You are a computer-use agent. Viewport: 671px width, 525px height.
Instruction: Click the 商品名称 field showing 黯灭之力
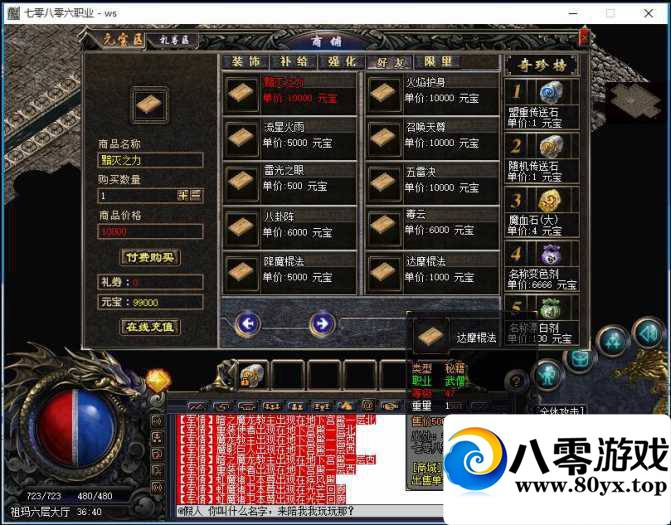pos(150,160)
